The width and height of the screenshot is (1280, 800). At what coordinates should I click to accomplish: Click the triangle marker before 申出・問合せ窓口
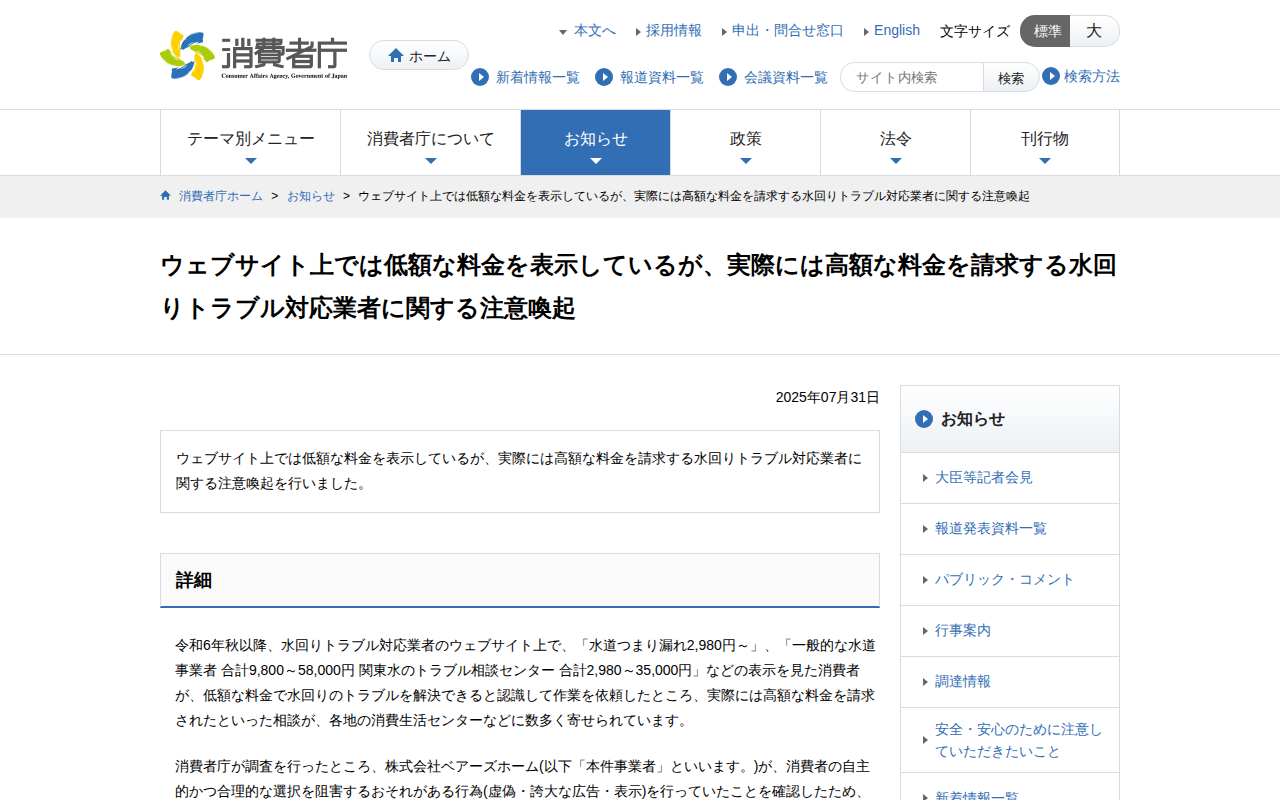pyautogui.click(x=724, y=32)
